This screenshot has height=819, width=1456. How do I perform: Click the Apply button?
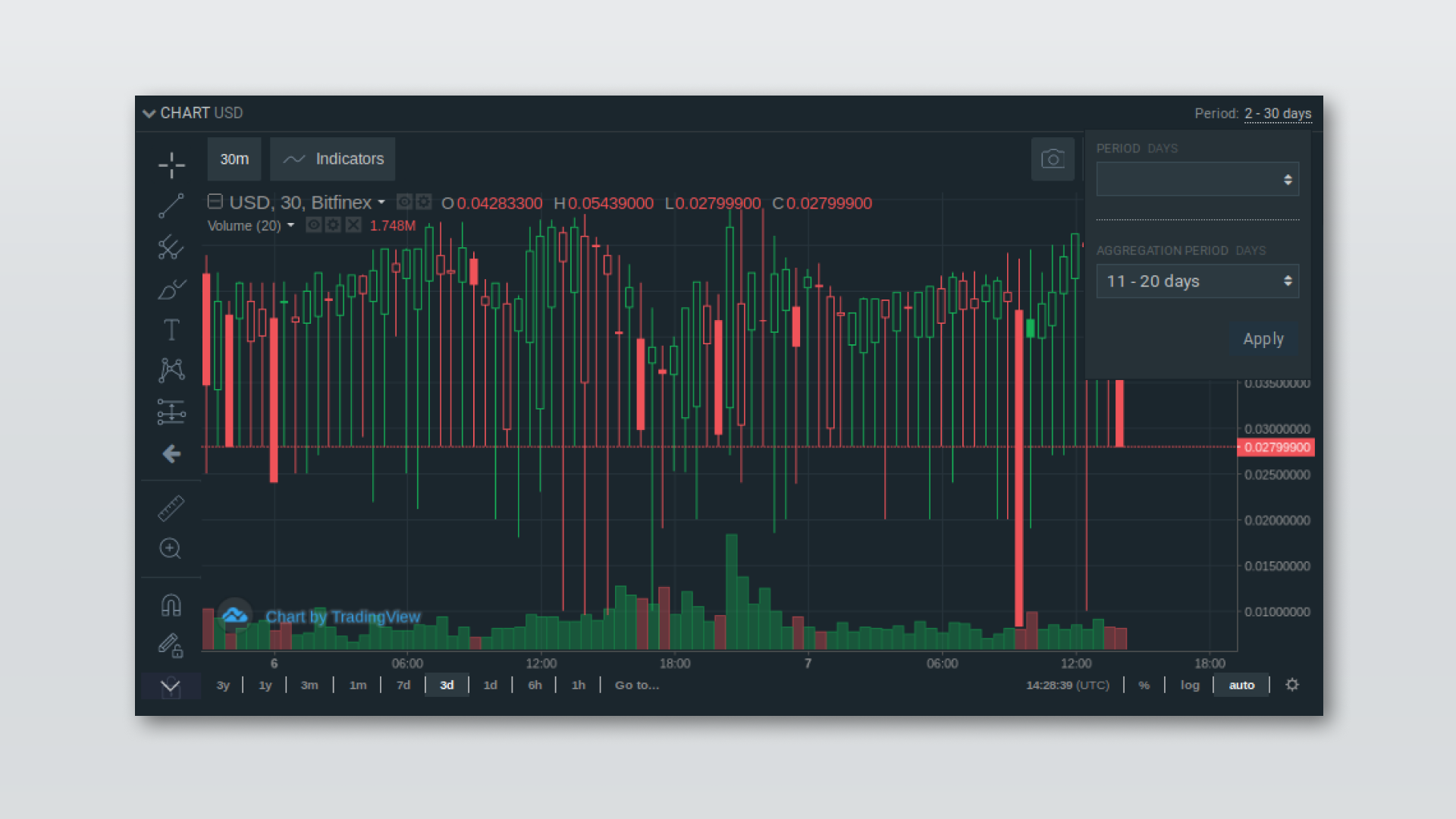tap(1263, 339)
